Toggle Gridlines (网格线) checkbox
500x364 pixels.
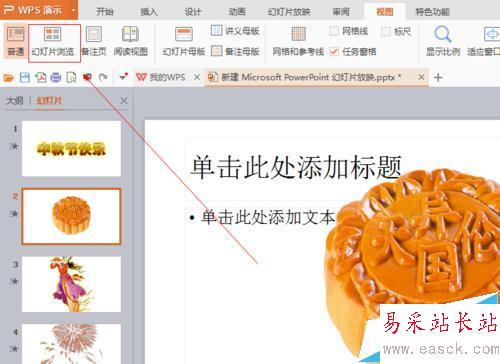pyautogui.click(x=334, y=31)
